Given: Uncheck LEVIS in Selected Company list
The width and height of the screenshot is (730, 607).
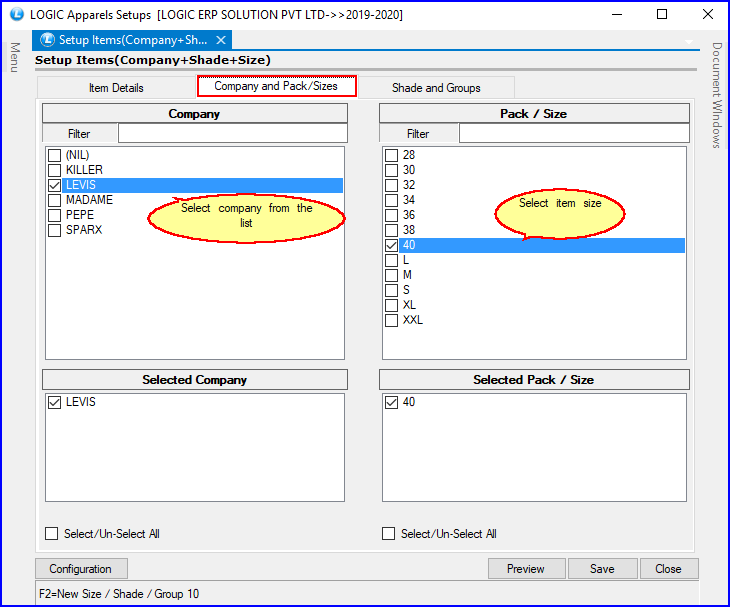Looking at the screenshot, I should pyautogui.click(x=54, y=402).
